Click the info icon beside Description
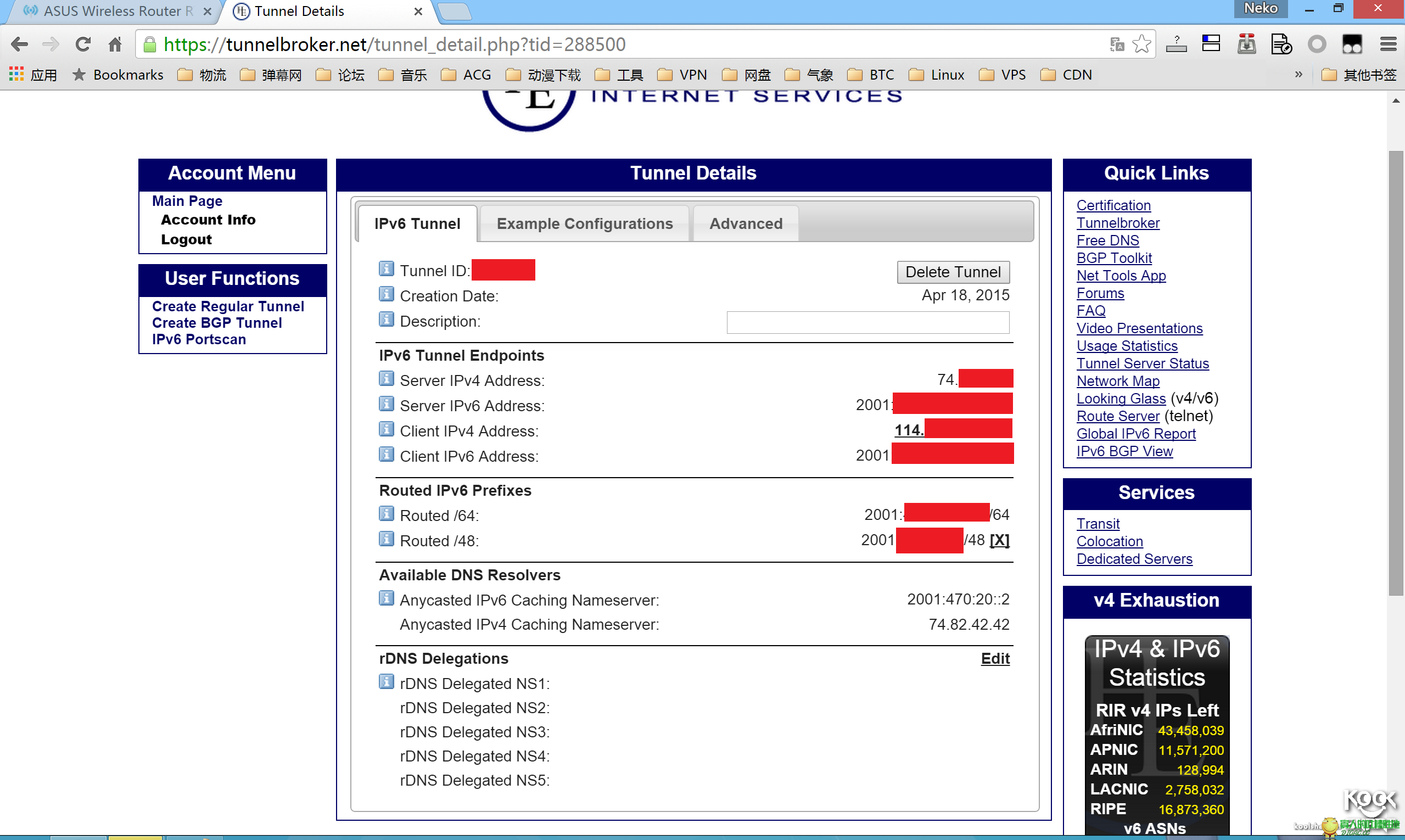The image size is (1405, 840). pyautogui.click(x=386, y=319)
